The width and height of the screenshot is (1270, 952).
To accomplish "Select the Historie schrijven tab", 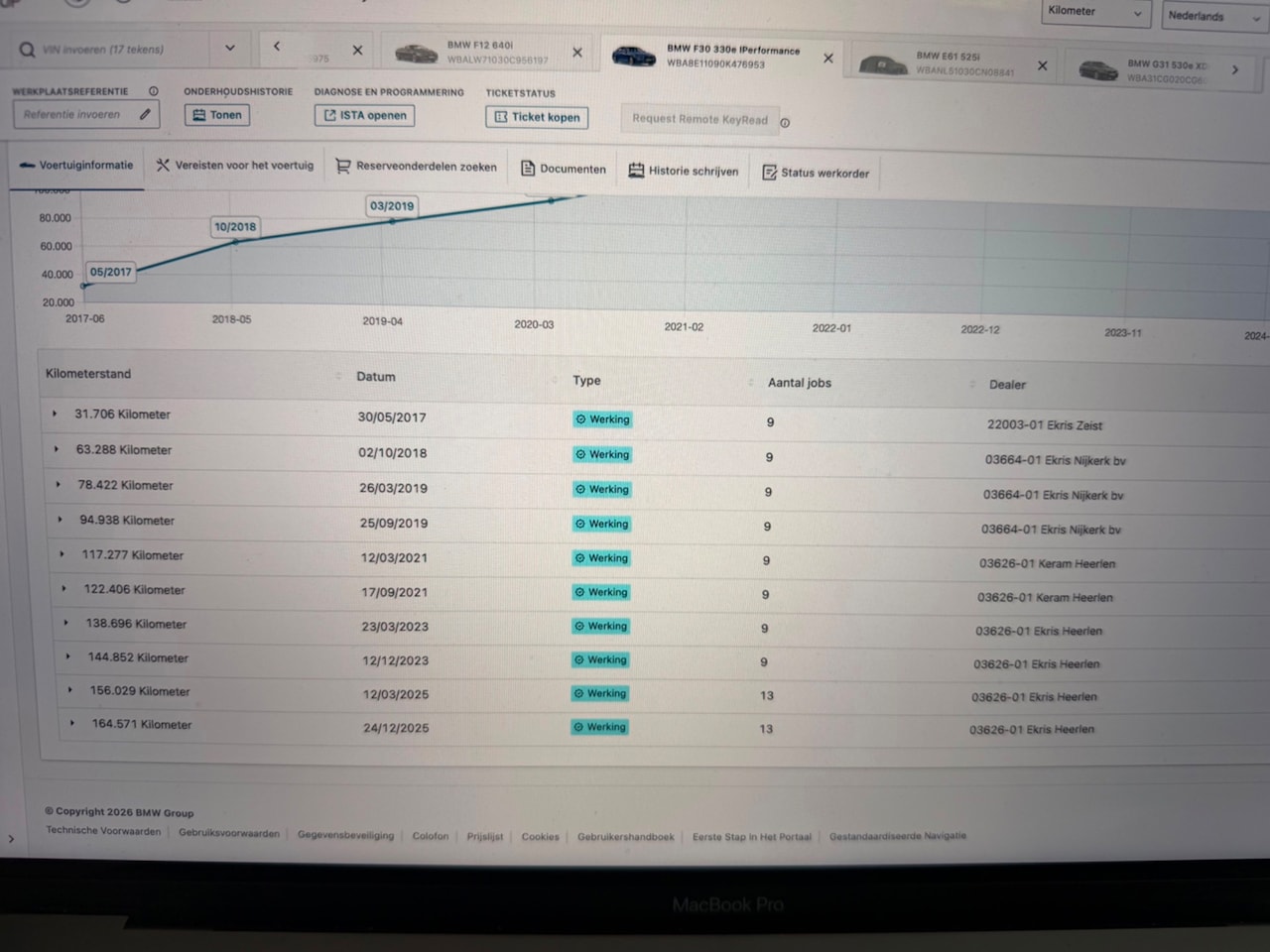I will pyautogui.click(x=684, y=171).
